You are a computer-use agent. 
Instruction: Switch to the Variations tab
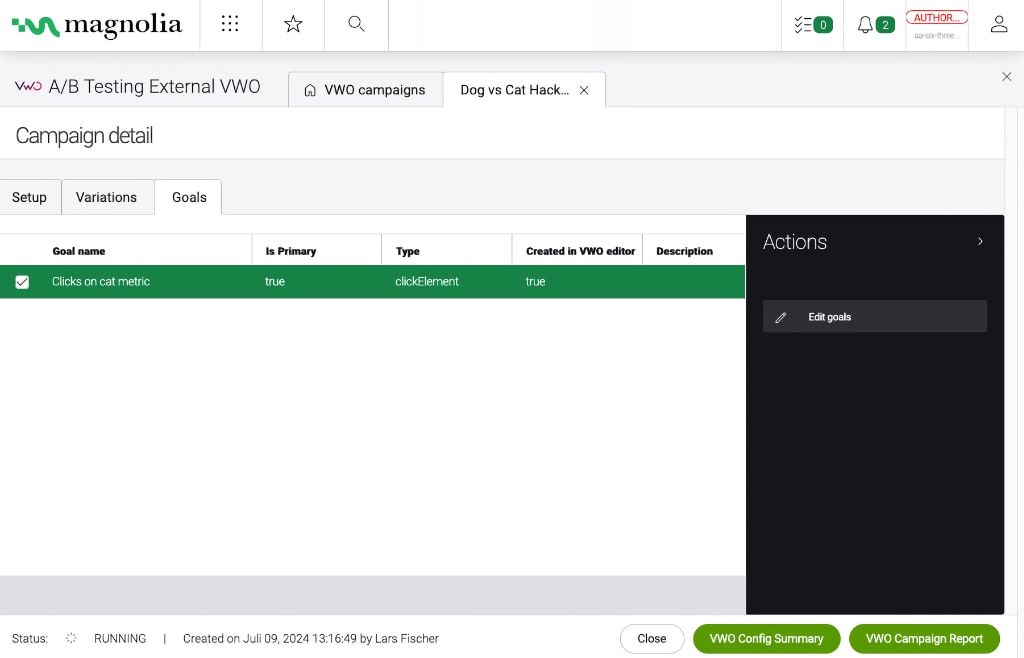pos(106,197)
